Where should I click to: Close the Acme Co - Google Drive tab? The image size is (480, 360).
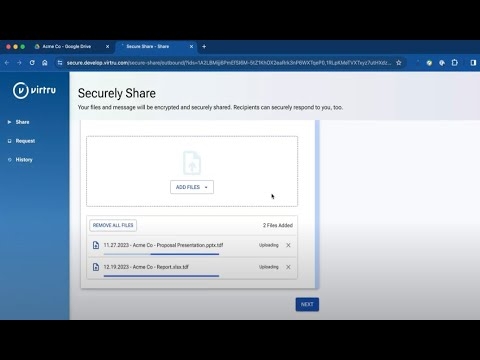[107, 47]
